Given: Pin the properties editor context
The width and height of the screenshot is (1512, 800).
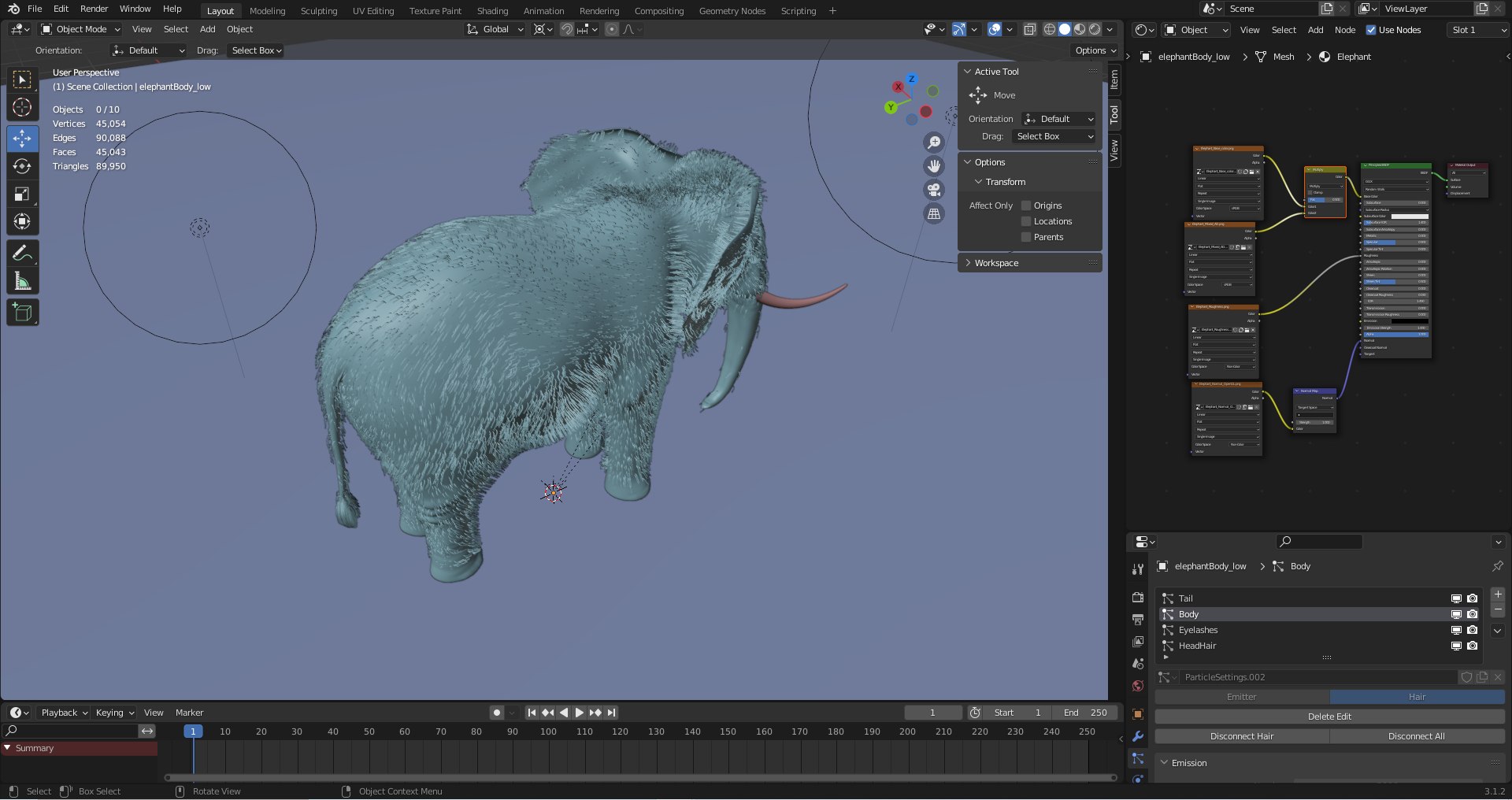Looking at the screenshot, I should [1498, 566].
